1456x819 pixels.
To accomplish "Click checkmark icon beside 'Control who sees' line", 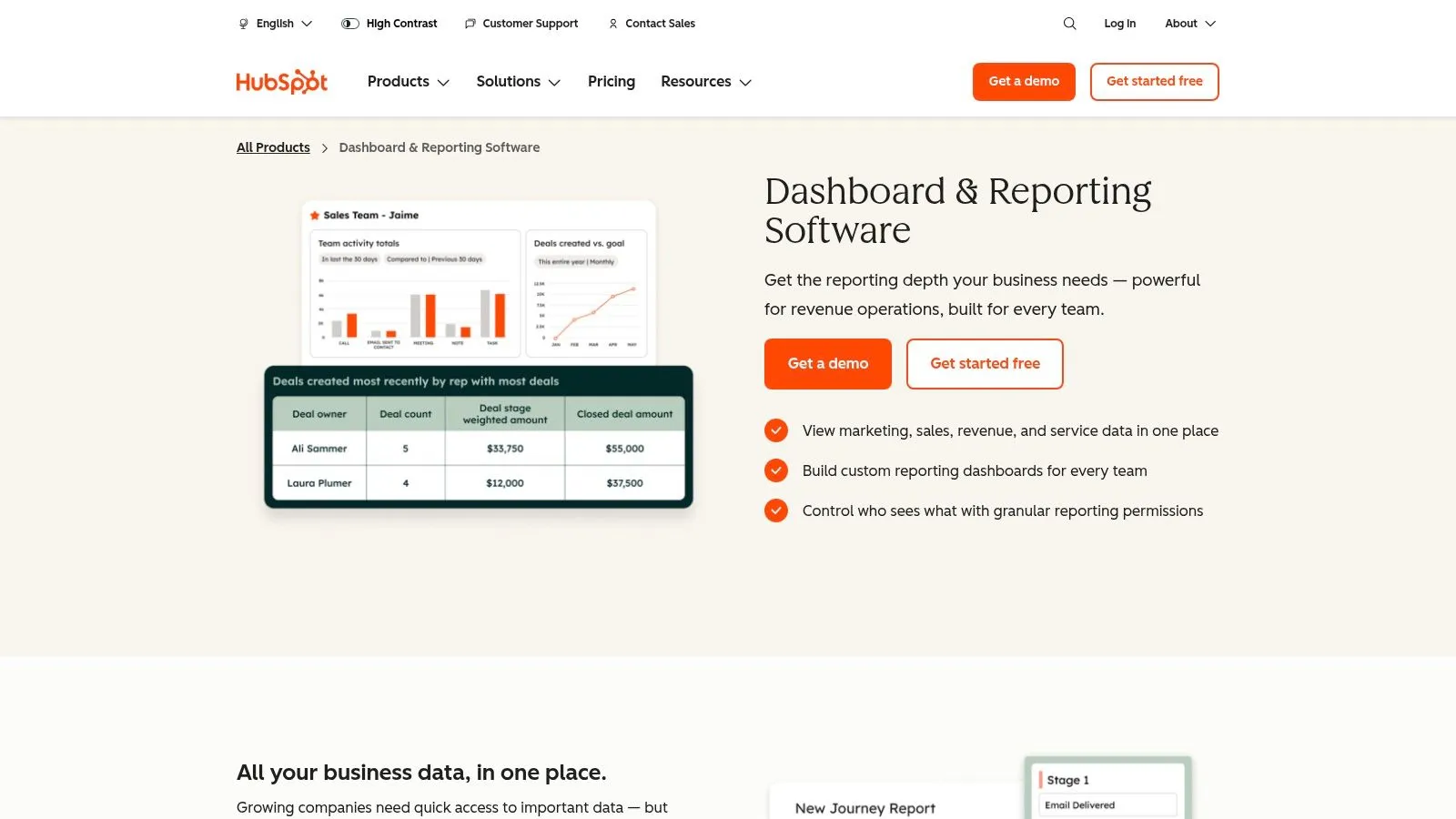I will point(776,511).
